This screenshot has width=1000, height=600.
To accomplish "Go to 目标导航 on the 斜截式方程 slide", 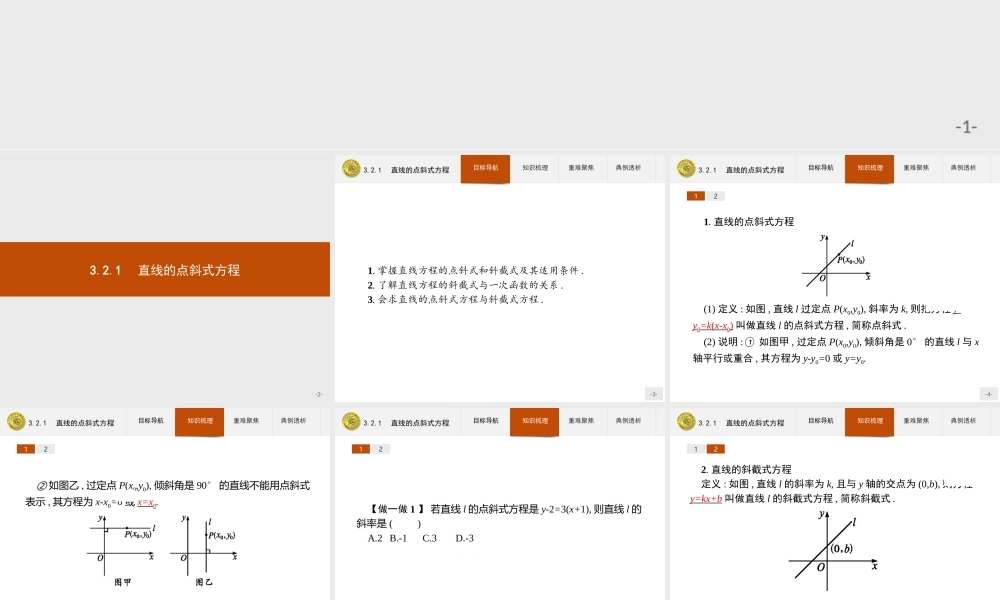I will click(x=821, y=421).
